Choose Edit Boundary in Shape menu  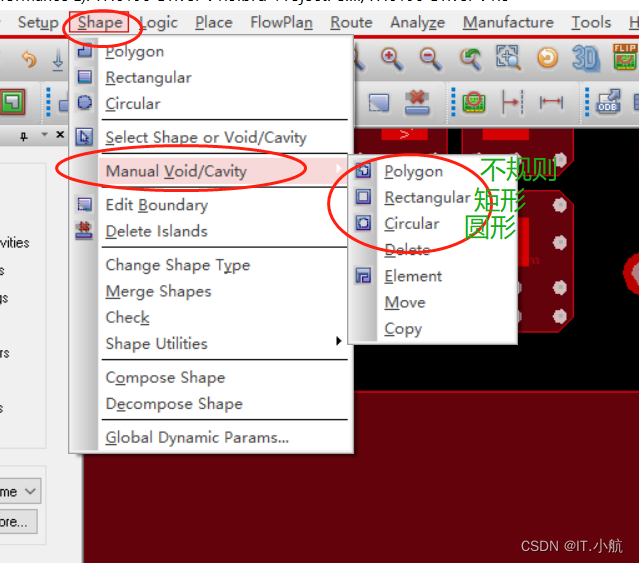click(x=211, y=205)
